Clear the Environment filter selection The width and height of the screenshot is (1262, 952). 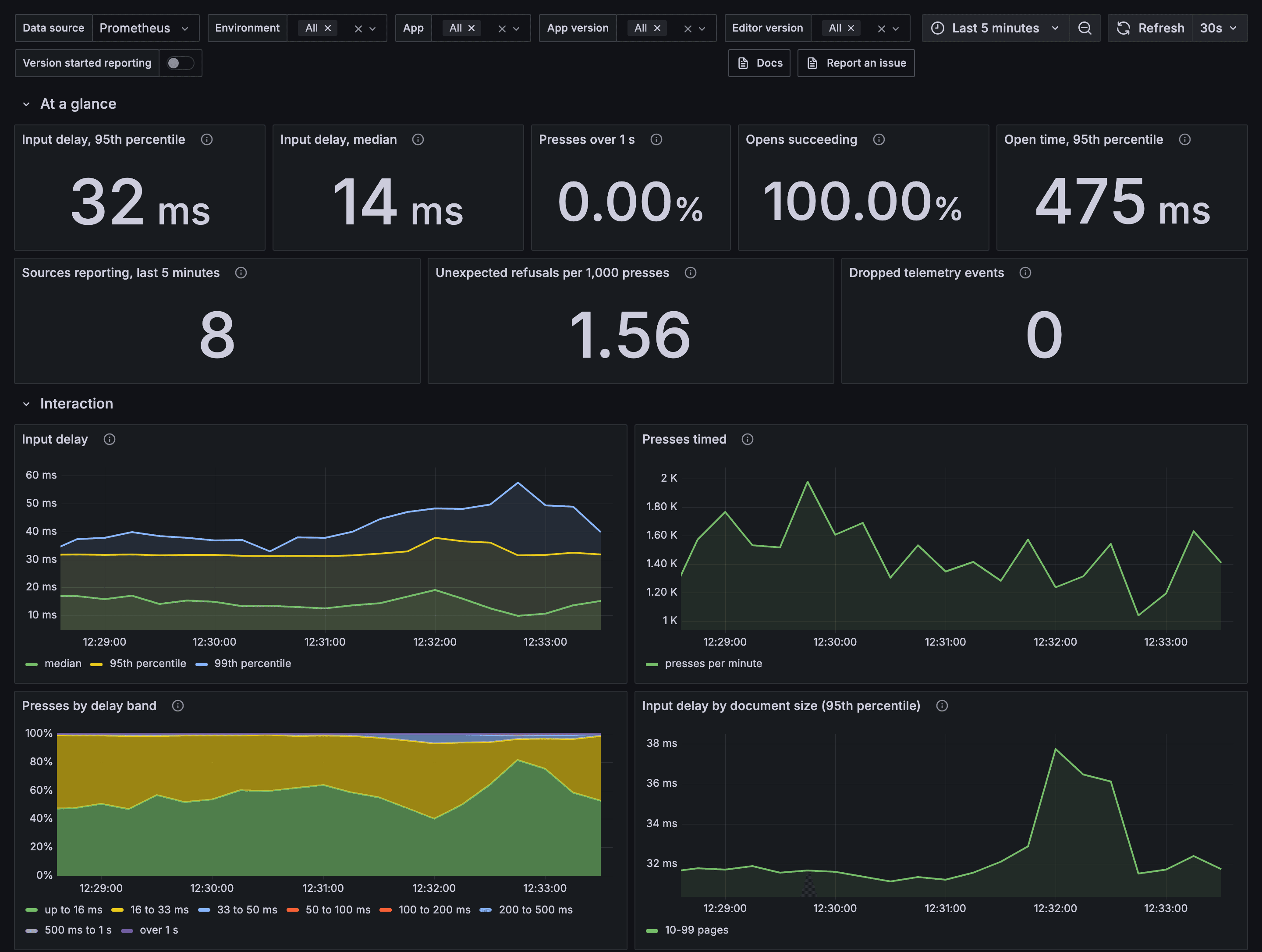coord(358,28)
